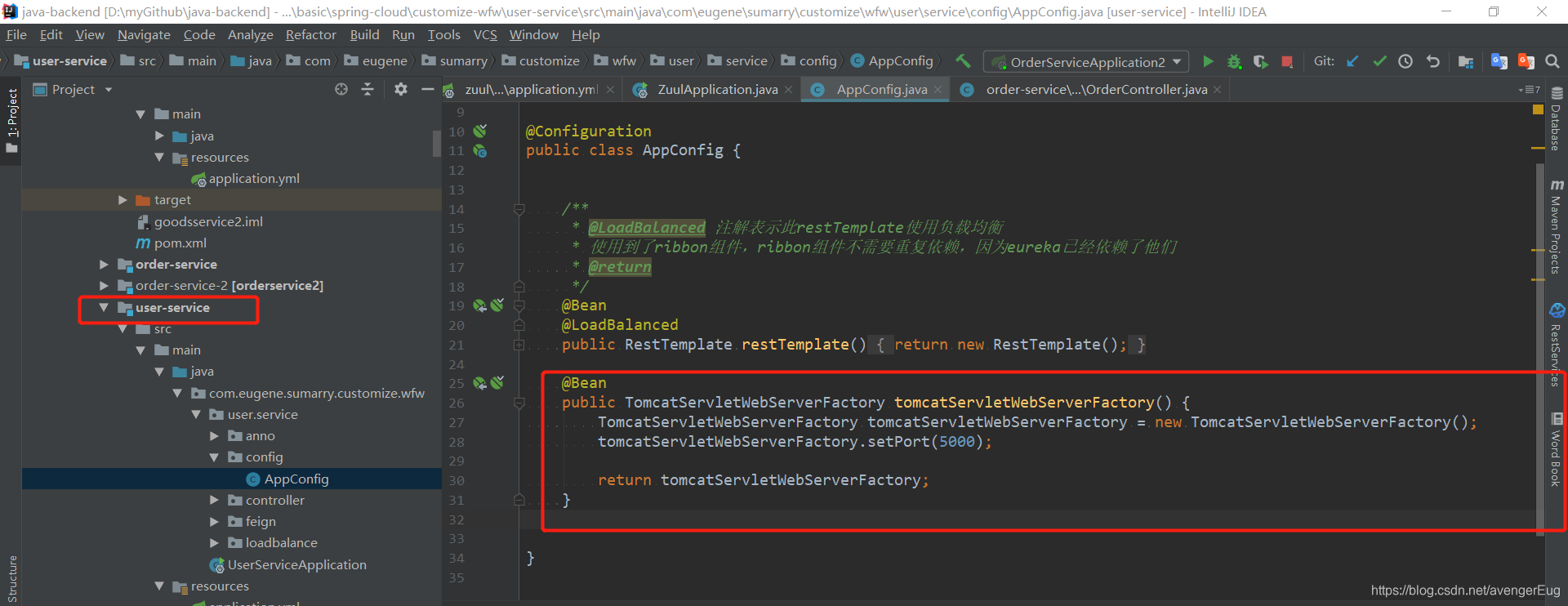Image resolution: width=1568 pixels, height=606 pixels.
Task: Click the gutter class icon on line 11
Action: (480, 150)
